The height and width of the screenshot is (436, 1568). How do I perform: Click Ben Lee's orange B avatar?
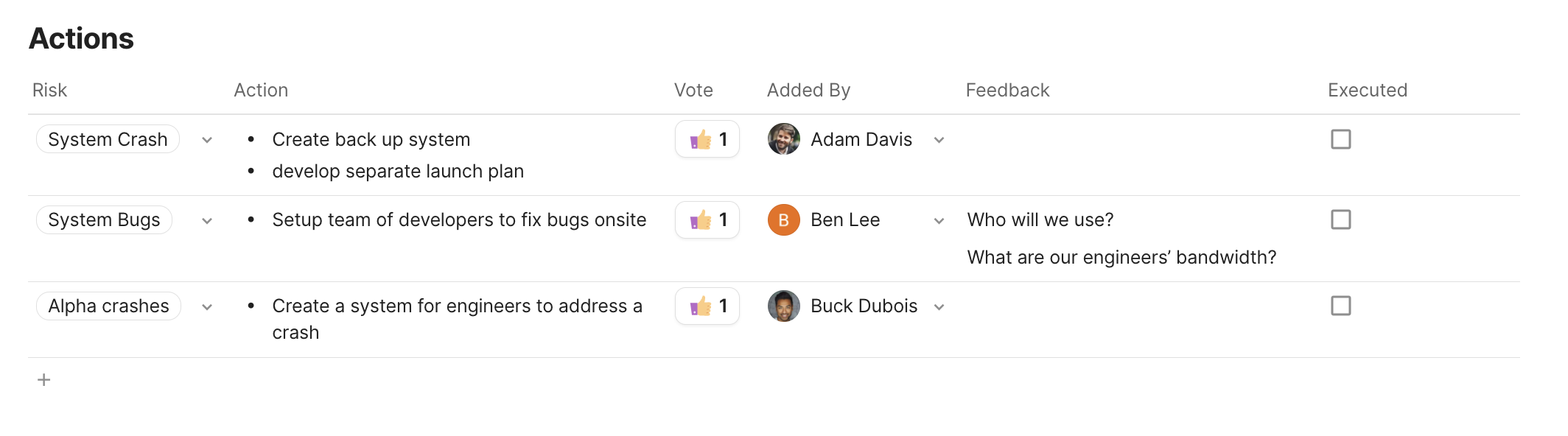point(783,219)
